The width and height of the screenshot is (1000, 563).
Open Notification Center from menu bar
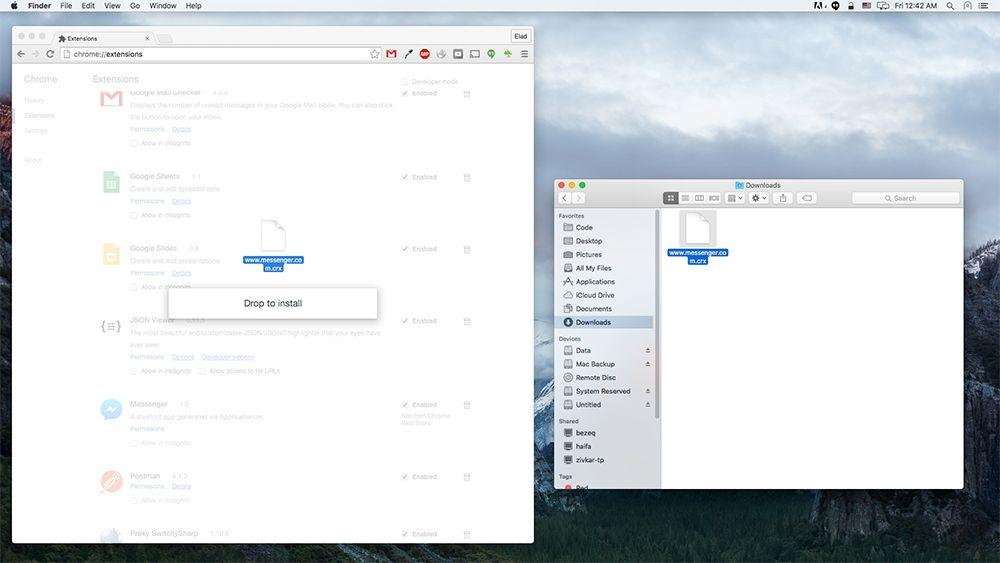pos(983,6)
